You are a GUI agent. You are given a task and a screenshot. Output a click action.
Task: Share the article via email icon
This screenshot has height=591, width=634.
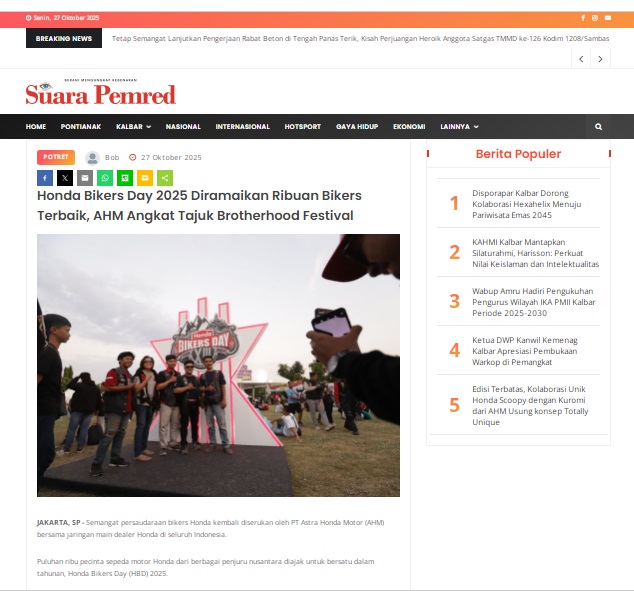tap(84, 178)
